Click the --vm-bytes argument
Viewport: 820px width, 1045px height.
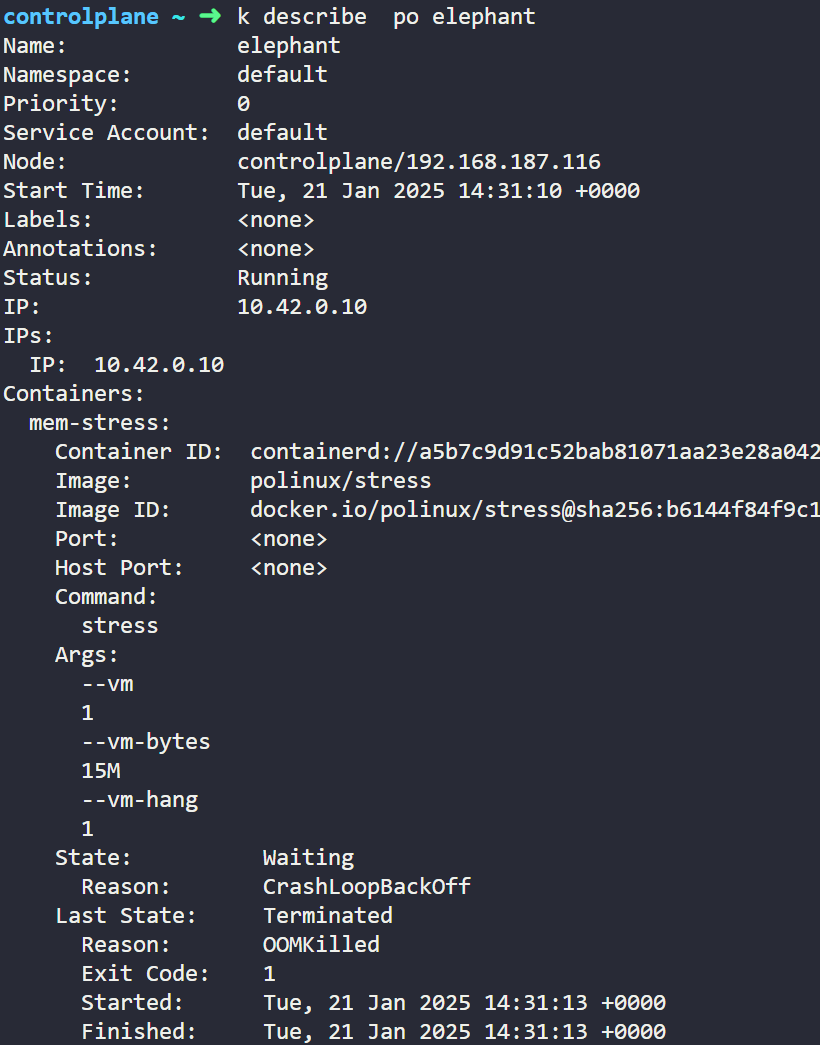146,742
